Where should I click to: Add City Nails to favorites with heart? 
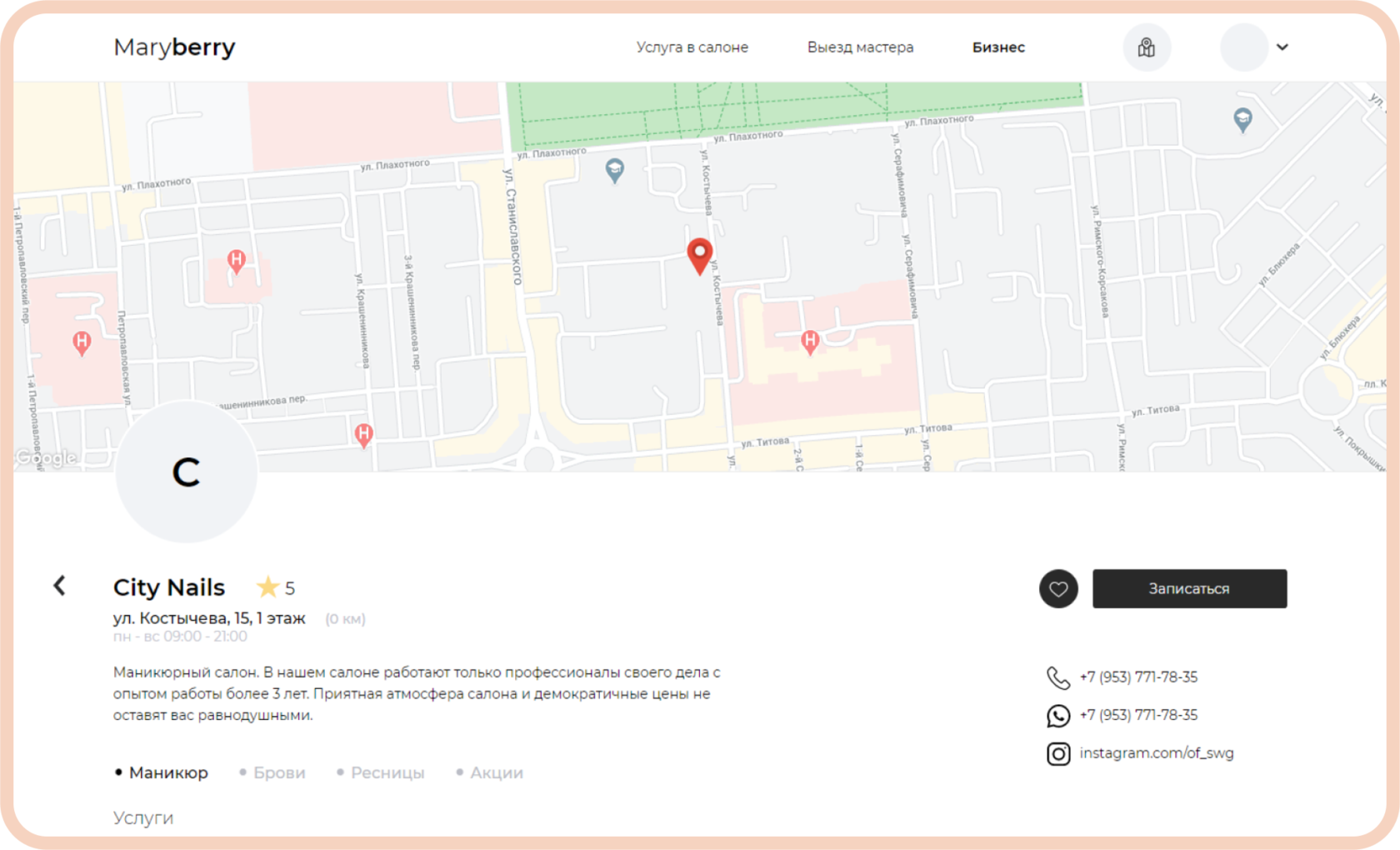click(1058, 589)
